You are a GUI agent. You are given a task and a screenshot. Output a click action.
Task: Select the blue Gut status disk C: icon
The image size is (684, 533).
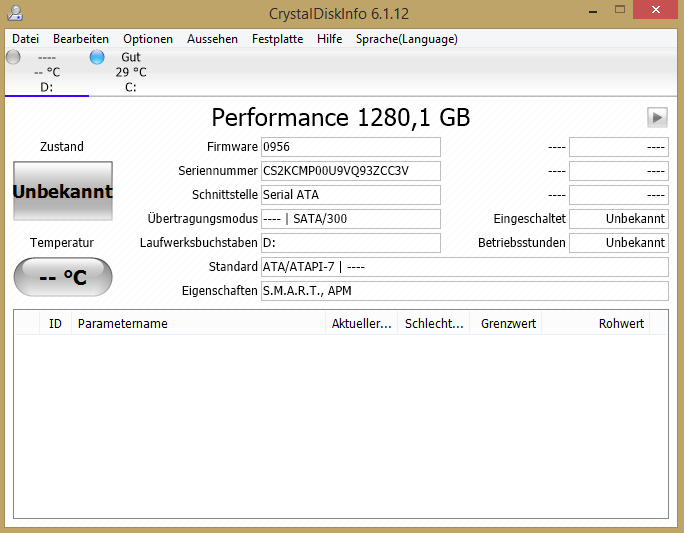click(x=97, y=57)
